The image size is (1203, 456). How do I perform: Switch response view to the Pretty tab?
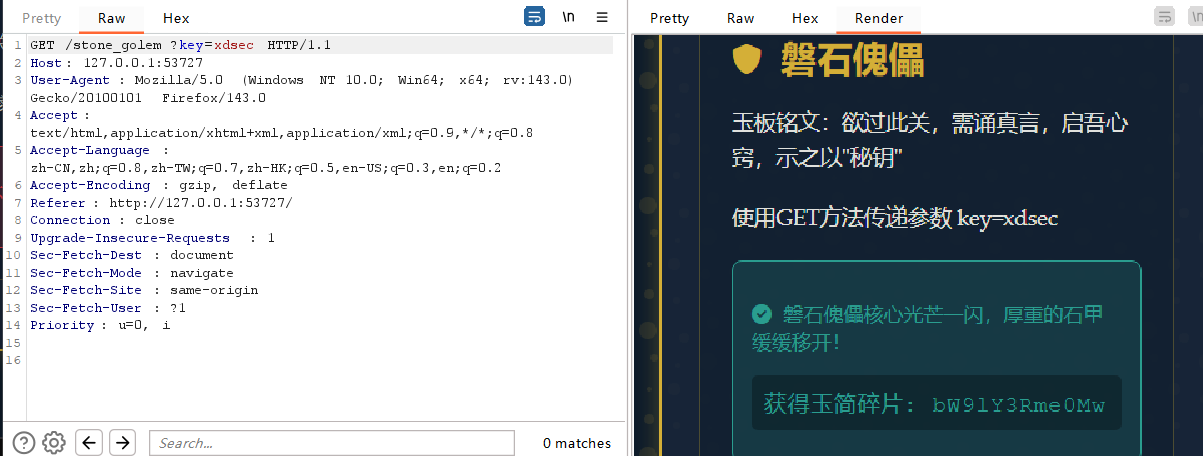(x=669, y=18)
